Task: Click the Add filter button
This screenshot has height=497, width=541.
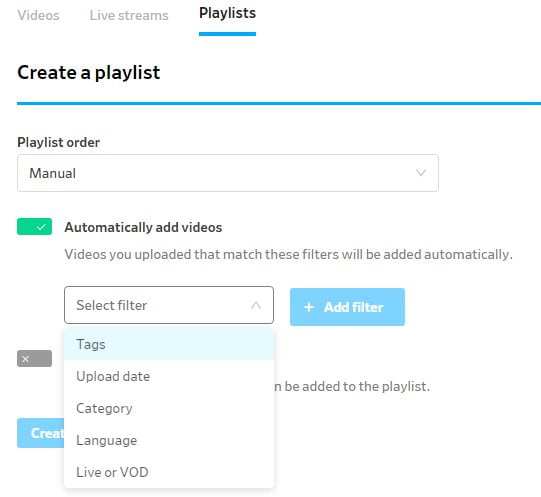Action: pos(347,307)
